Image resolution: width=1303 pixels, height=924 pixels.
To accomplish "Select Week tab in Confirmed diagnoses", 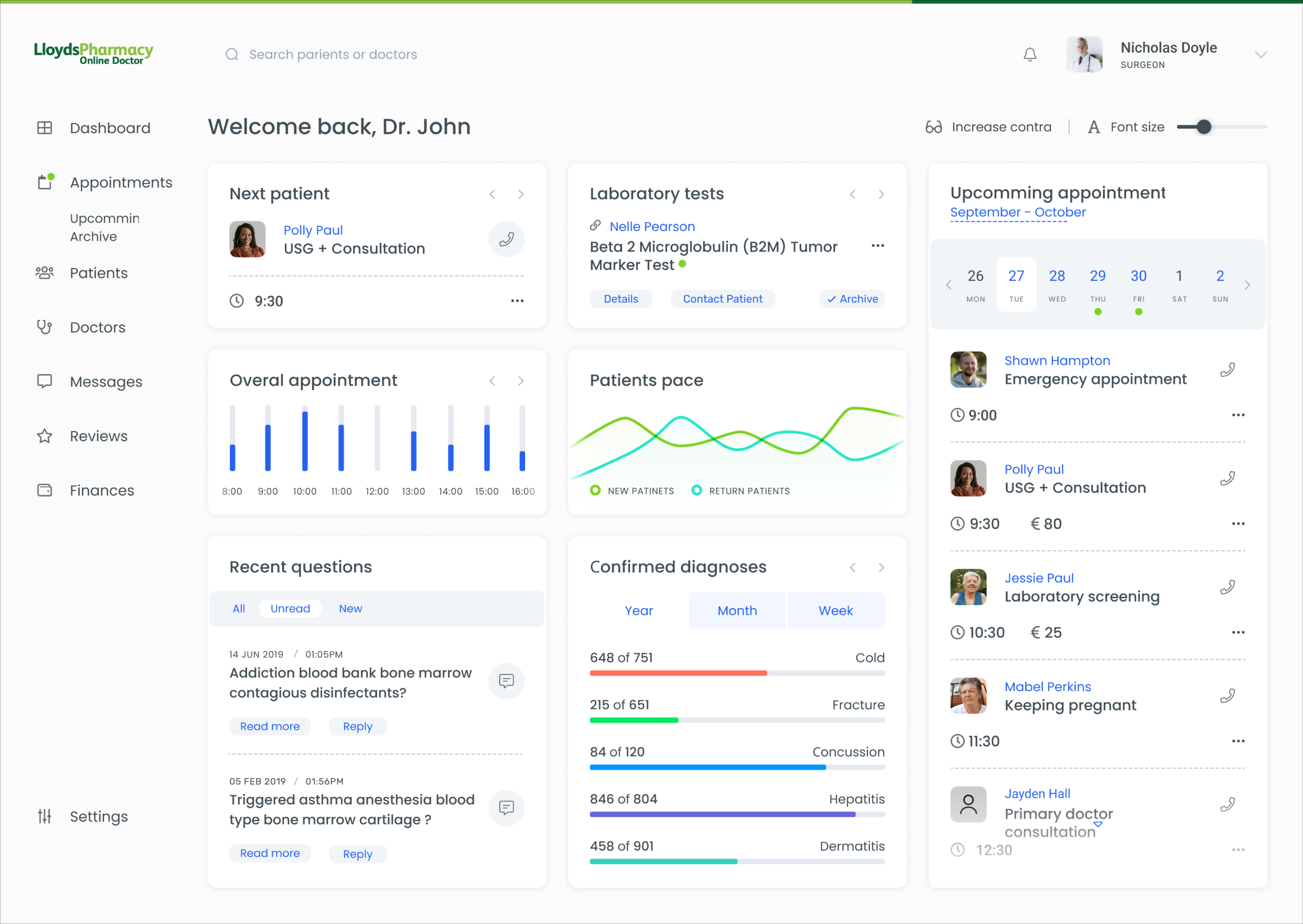I will coord(835,611).
